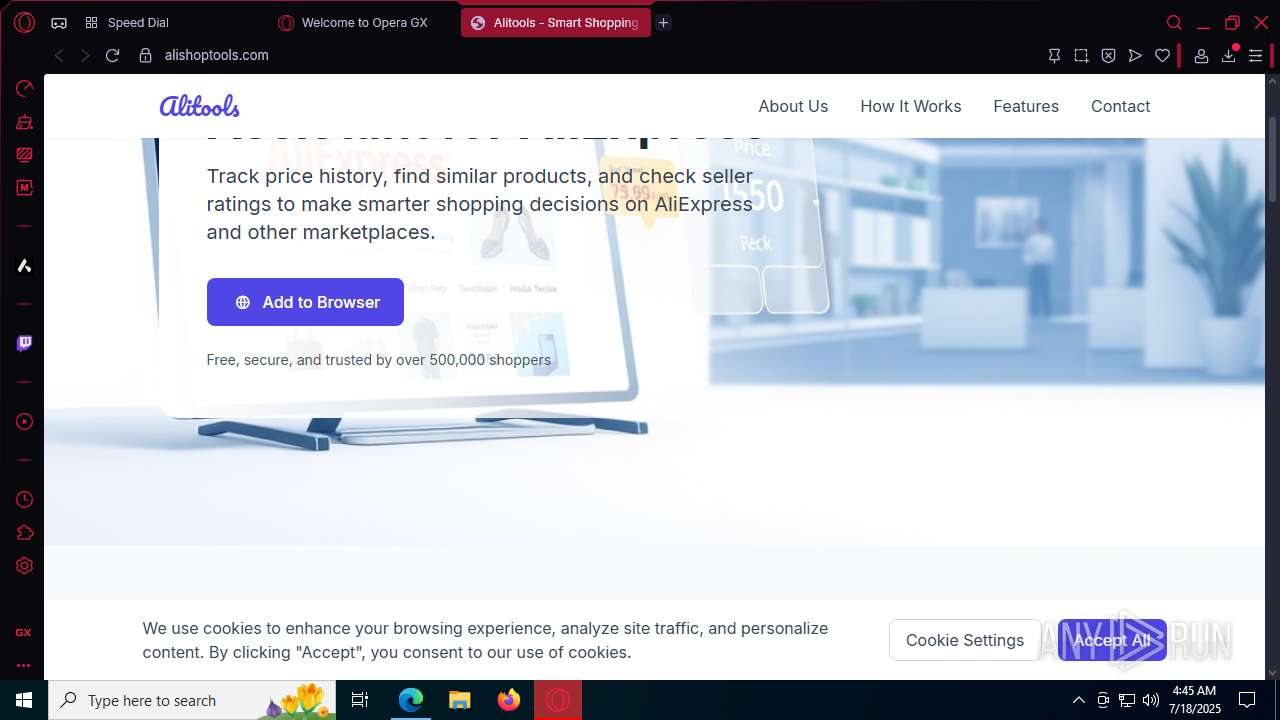Open the M-logo sidebar panel icon
Viewport: 1280px width, 720px height.
[24, 188]
